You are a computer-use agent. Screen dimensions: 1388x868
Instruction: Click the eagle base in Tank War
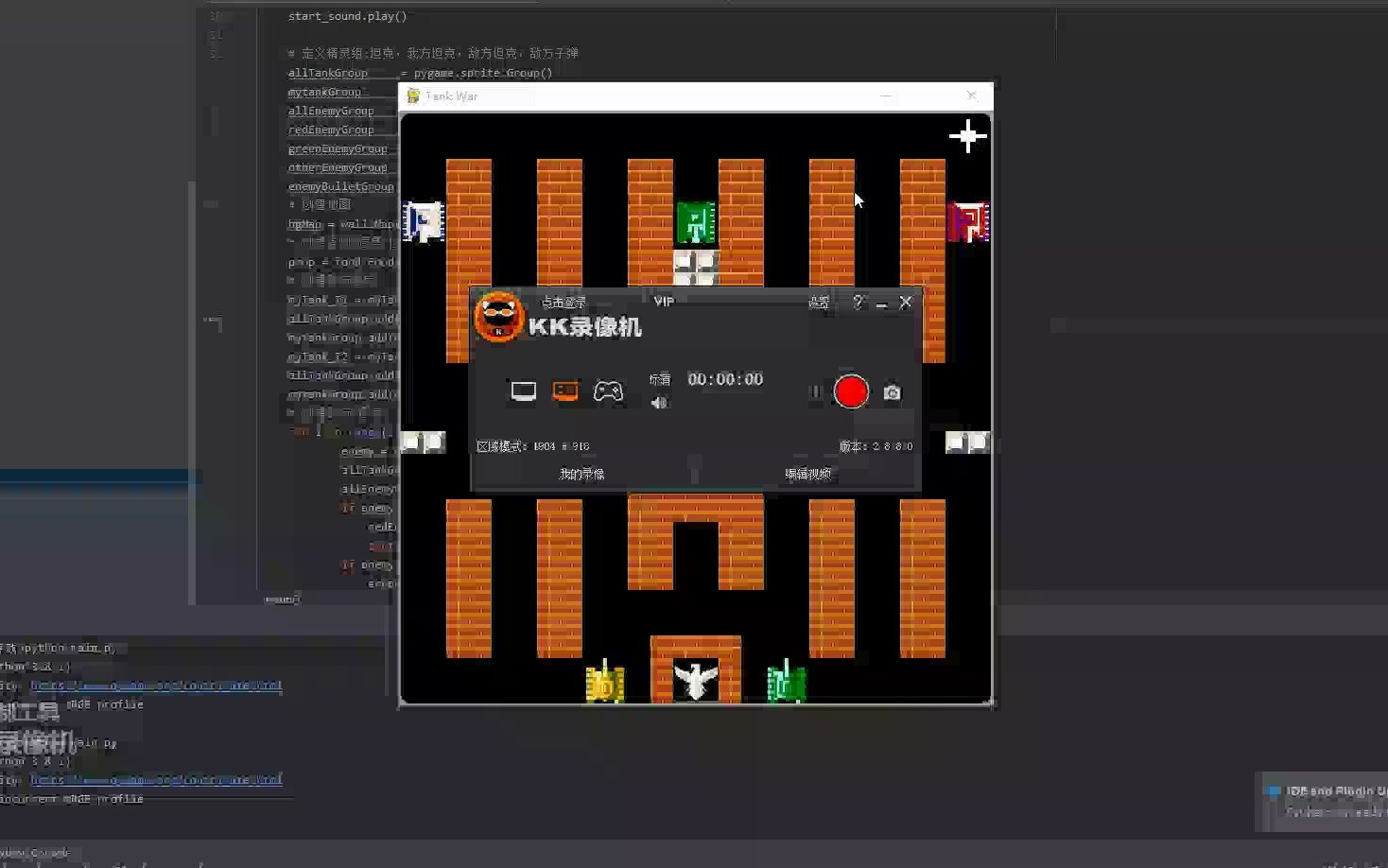click(696, 681)
